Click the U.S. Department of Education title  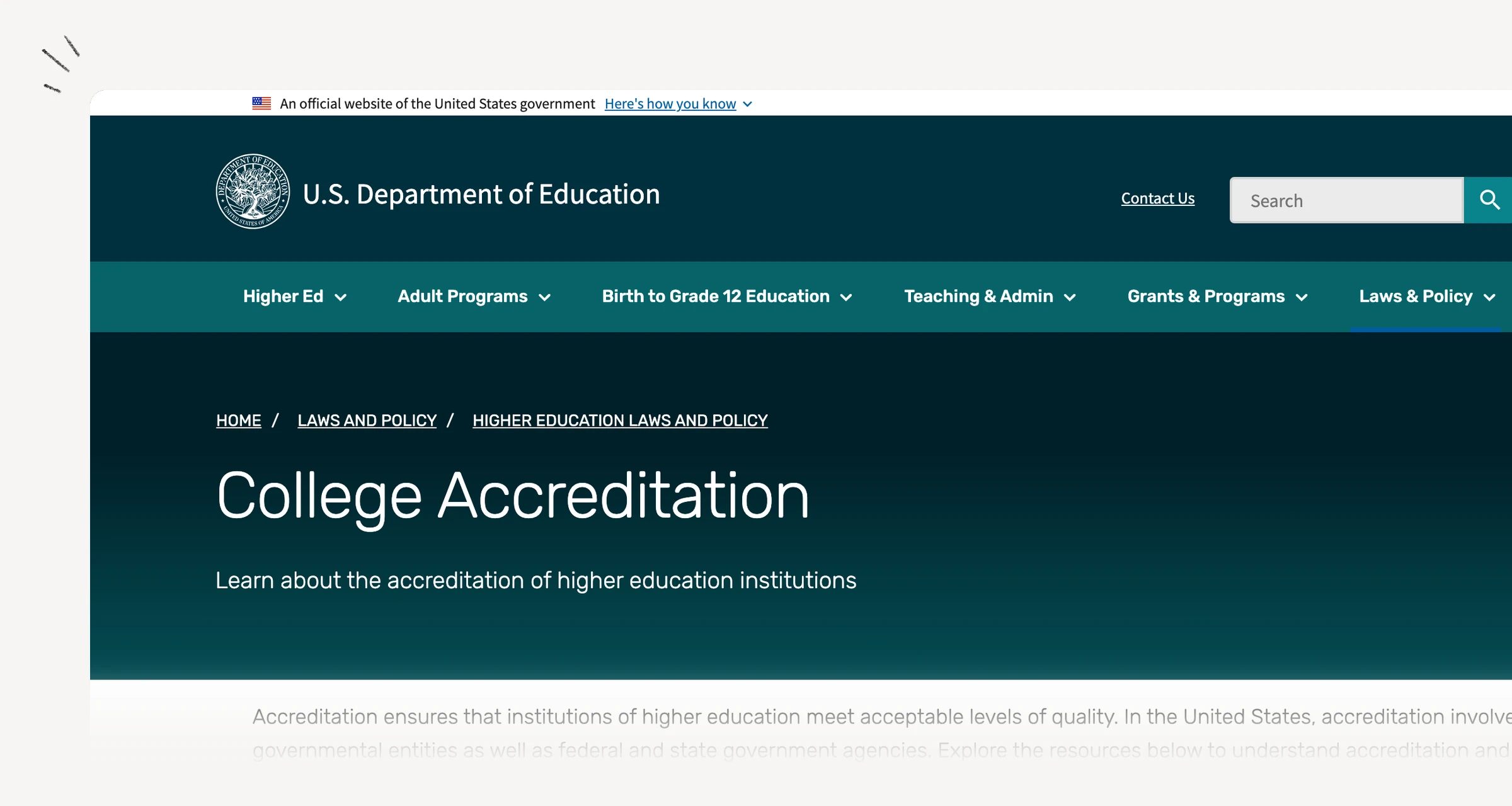coord(481,194)
